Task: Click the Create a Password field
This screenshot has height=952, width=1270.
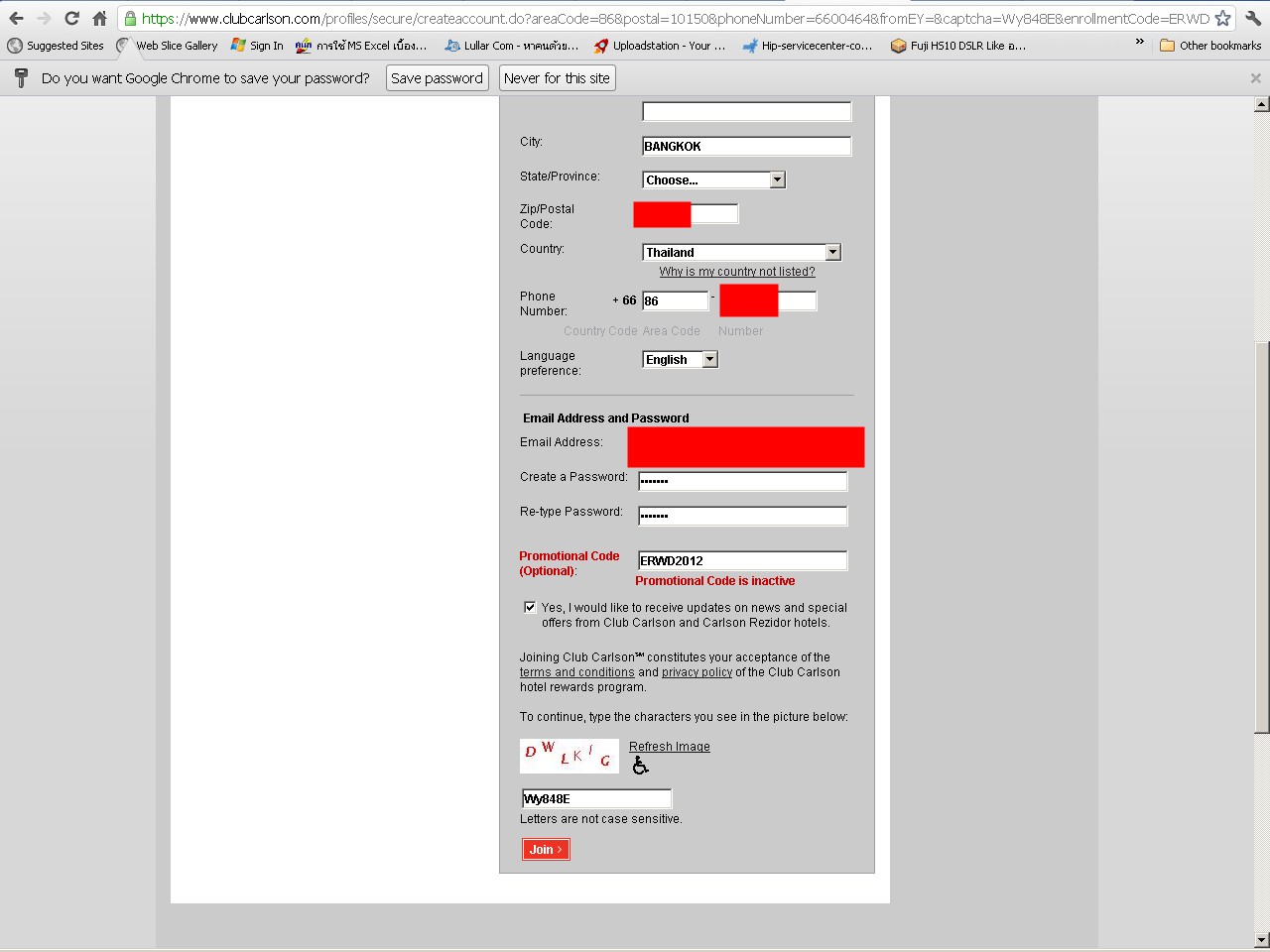Action: click(x=742, y=481)
